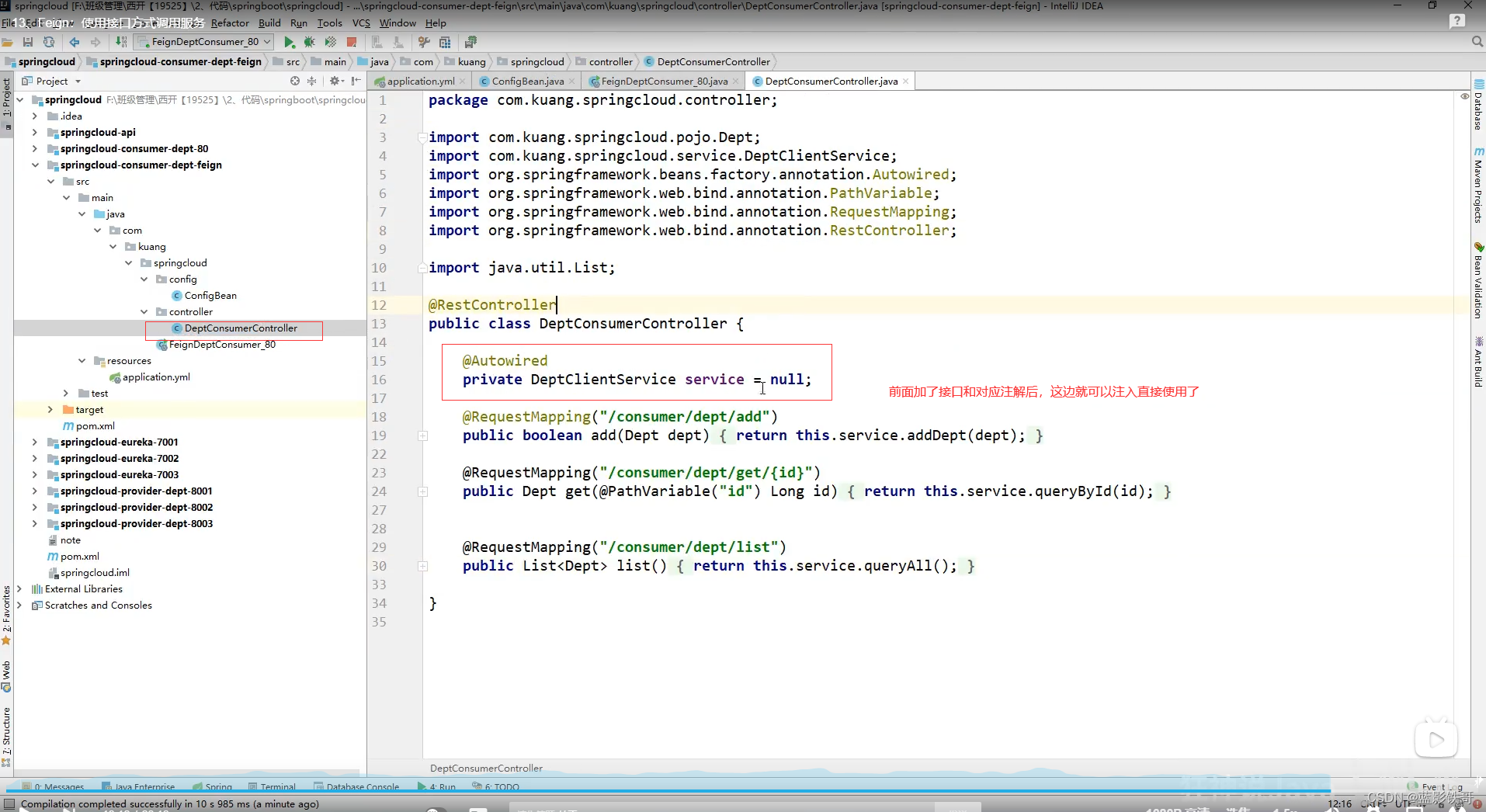This screenshot has width=1486, height=812.
Task: Unfold the add method at line 19
Action: pos(423,435)
